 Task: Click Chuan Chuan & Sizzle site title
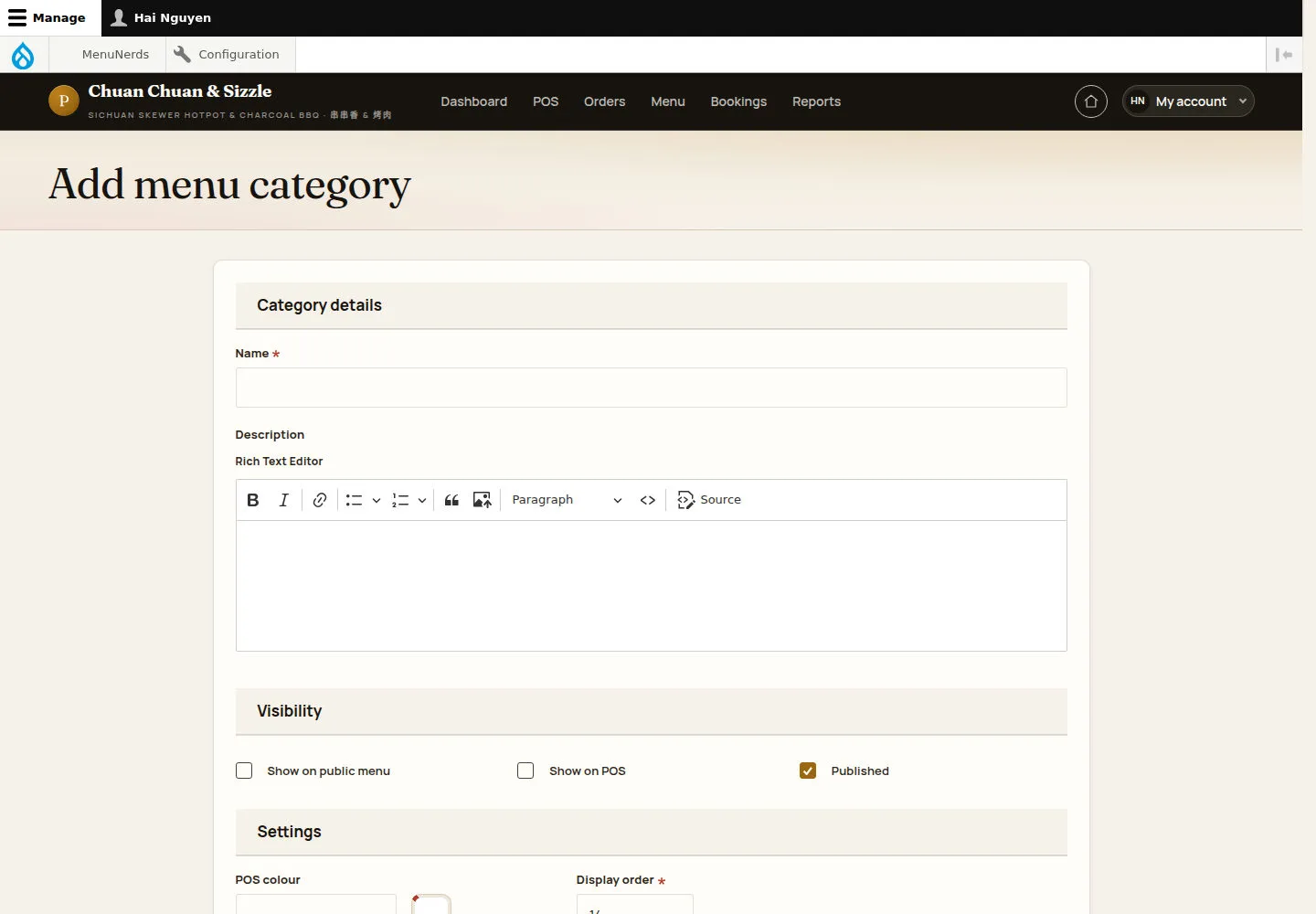180,91
